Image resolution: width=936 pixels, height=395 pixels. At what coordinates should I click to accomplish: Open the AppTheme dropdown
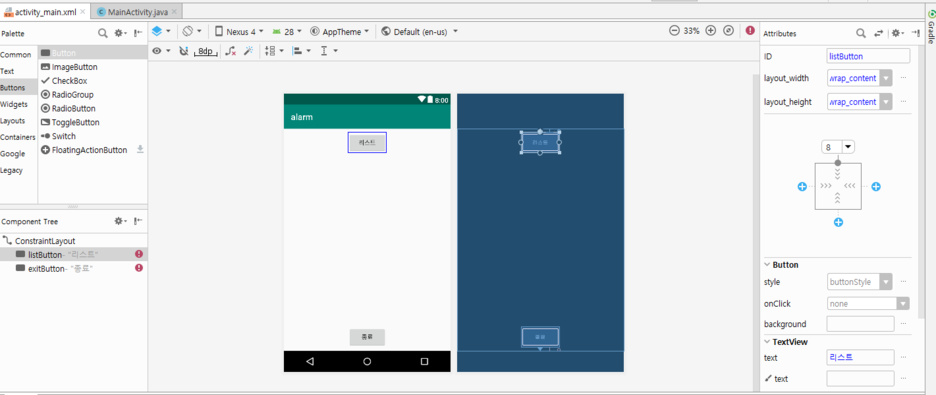[339, 32]
